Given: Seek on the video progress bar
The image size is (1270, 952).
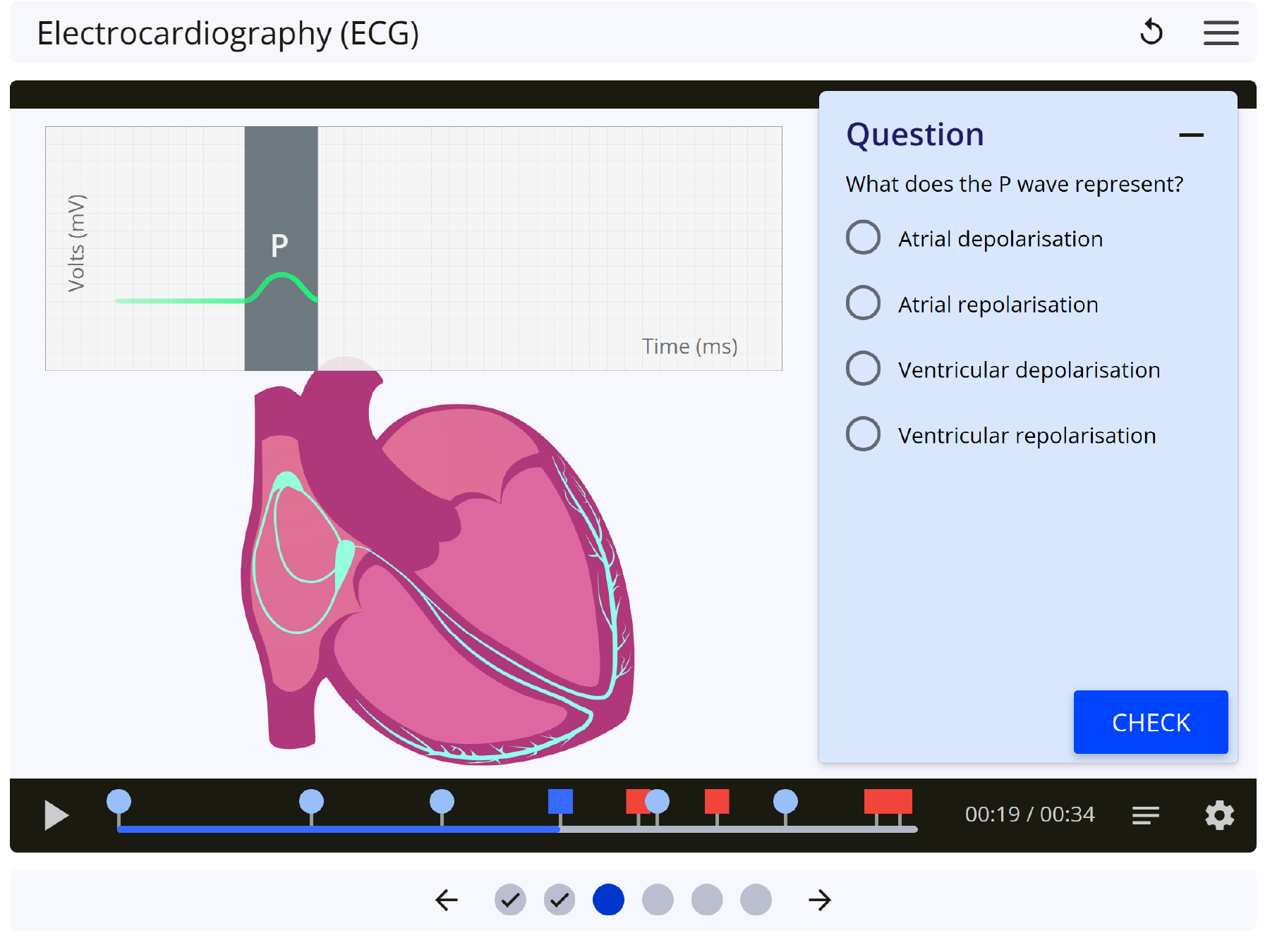Looking at the screenshot, I should point(517,829).
